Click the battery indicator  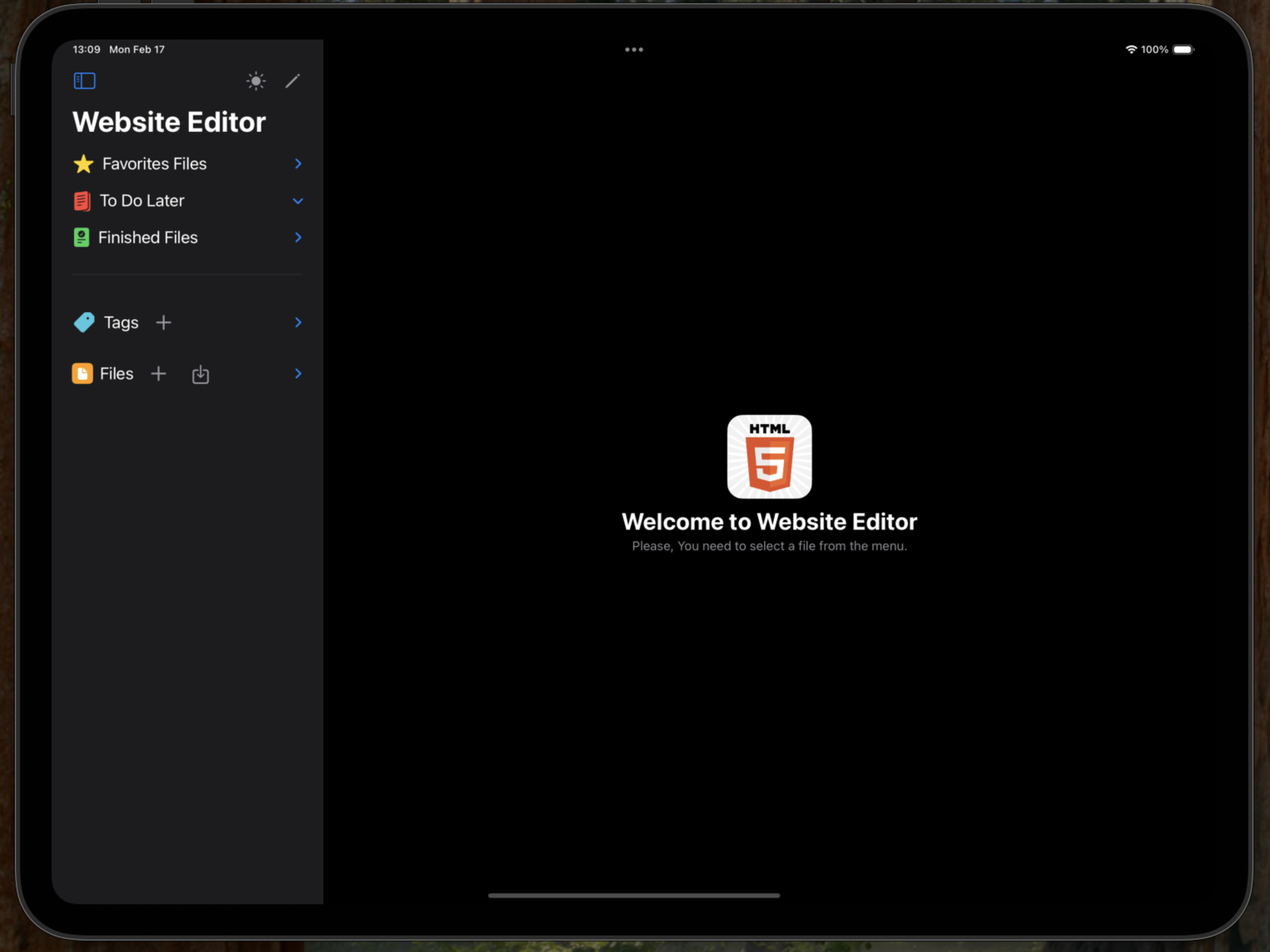[1184, 49]
